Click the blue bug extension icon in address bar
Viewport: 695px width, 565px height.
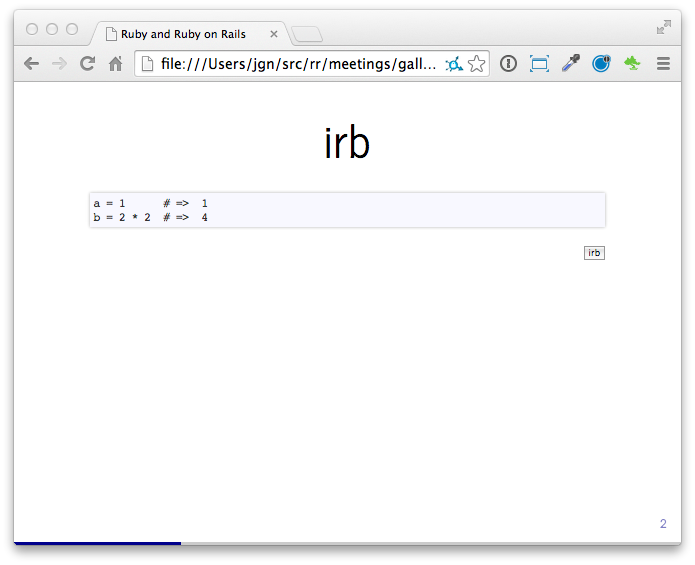coord(454,64)
